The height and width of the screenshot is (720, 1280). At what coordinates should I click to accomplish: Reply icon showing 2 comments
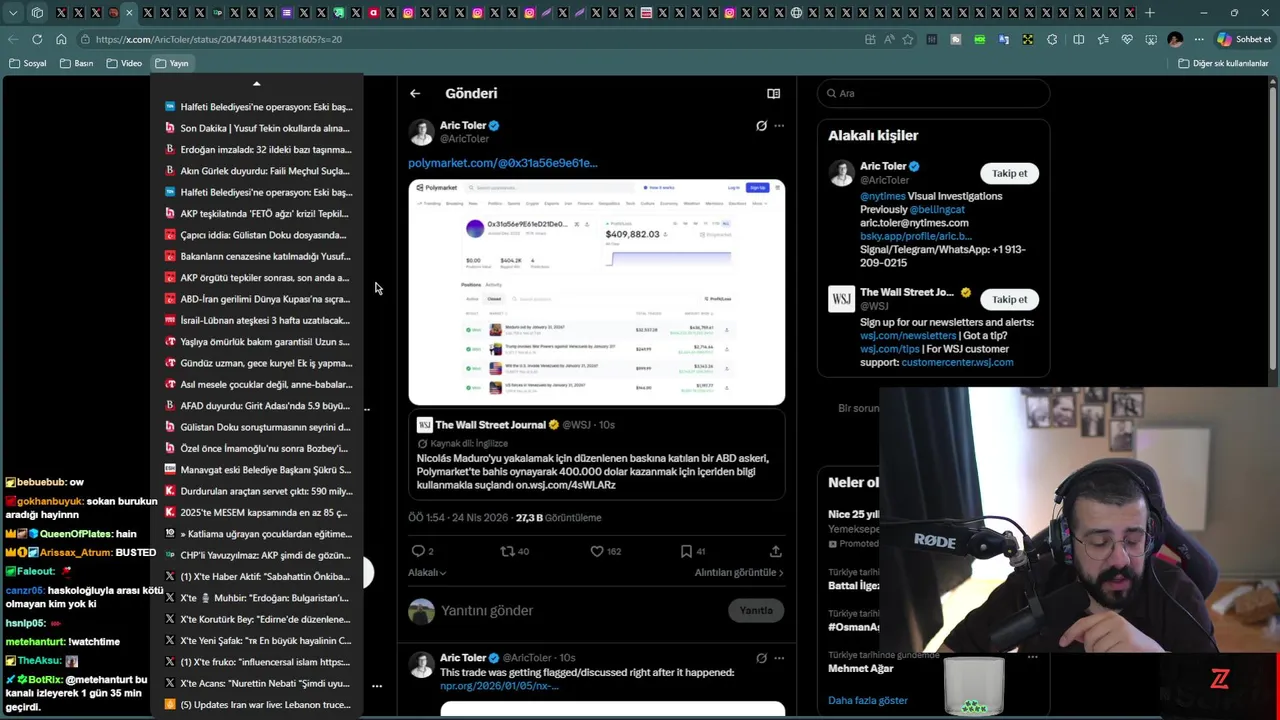(x=418, y=551)
